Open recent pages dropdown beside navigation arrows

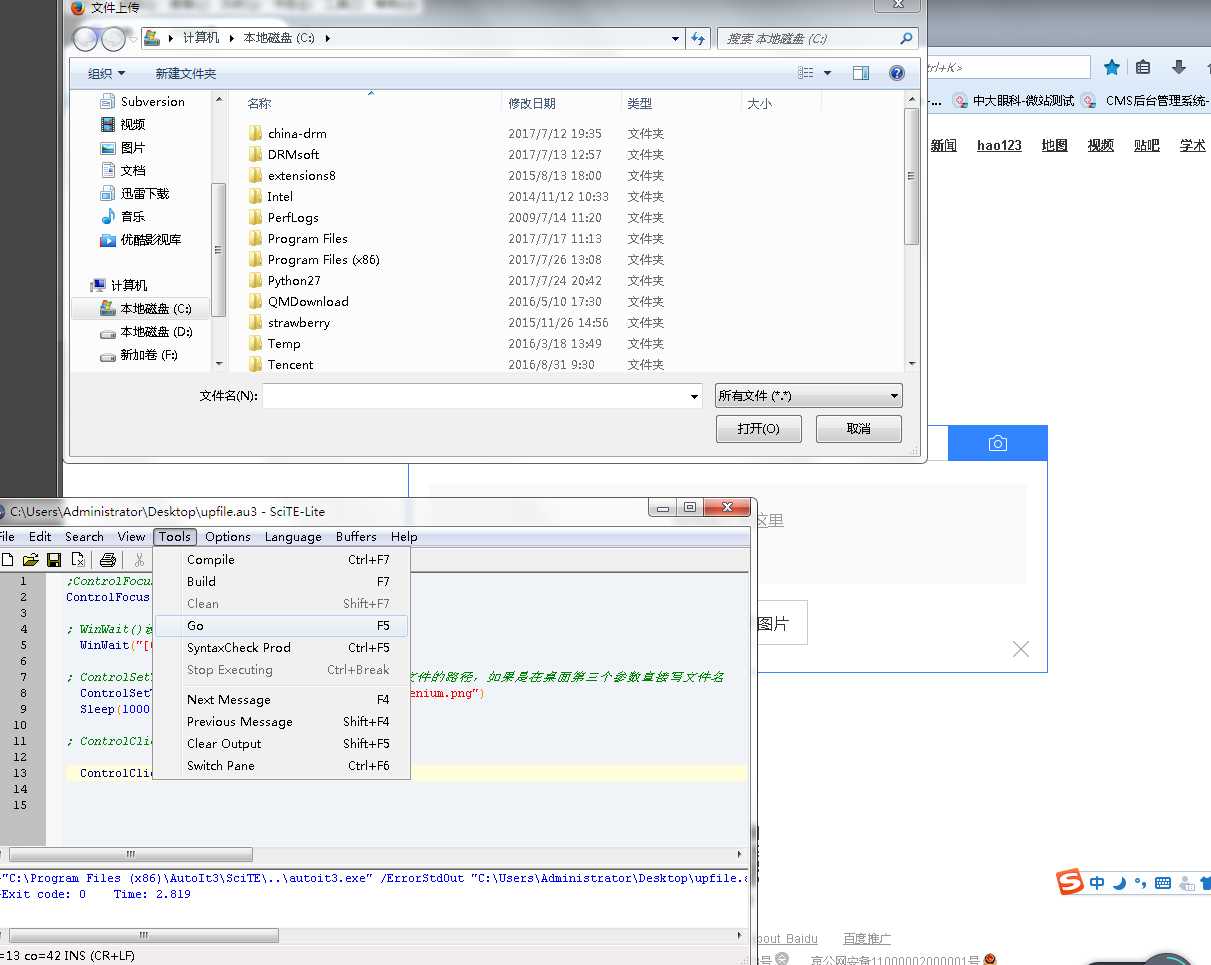pyautogui.click(x=134, y=40)
